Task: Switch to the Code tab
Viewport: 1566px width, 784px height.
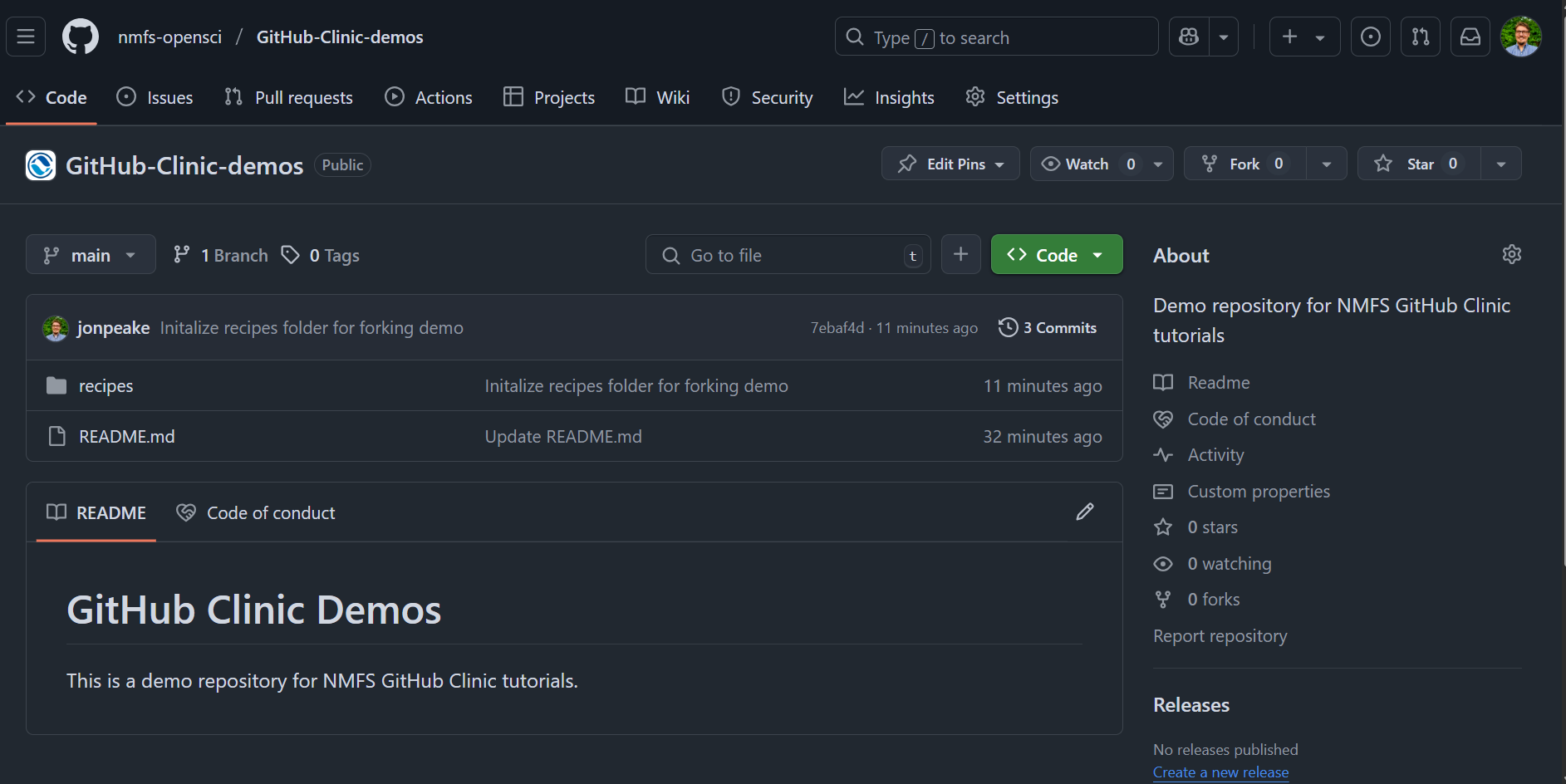Action: (52, 97)
